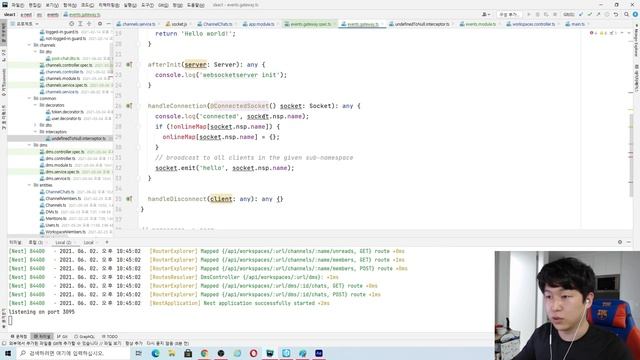
Task: Select channels.module.ts in tree
Action: coord(61,78)
